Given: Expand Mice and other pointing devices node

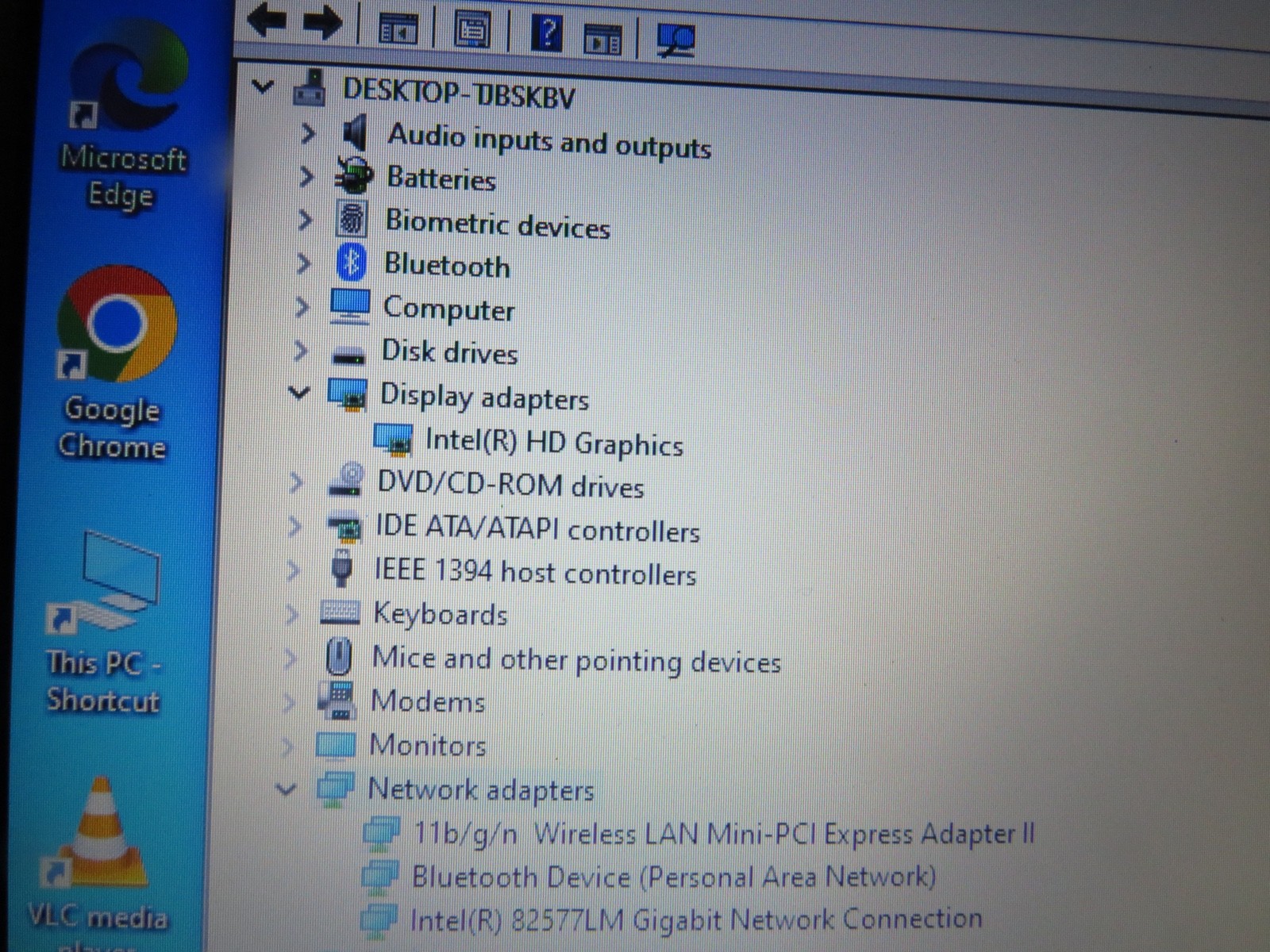Looking at the screenshot, I should pos(290,657).
